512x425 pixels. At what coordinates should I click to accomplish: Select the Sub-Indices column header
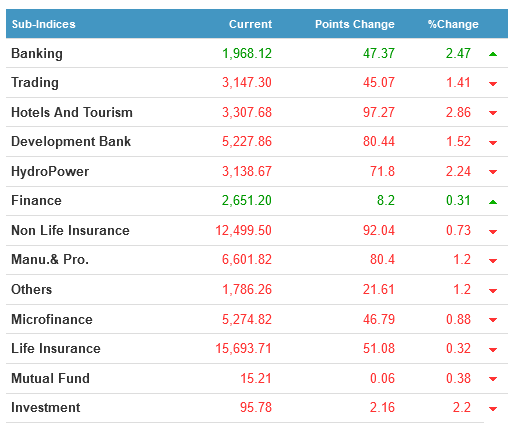pos(44,24)
